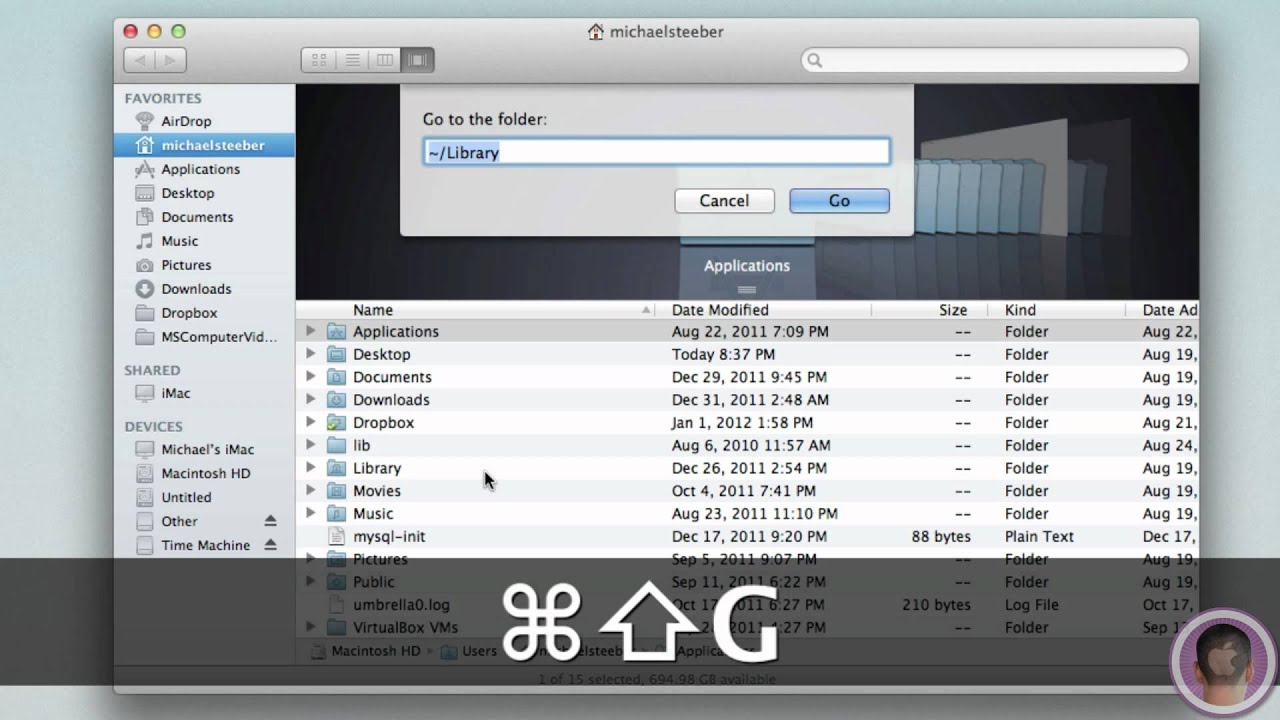Select Untitled device
This screenshot has height=720, width=1280.
[186, 497]
